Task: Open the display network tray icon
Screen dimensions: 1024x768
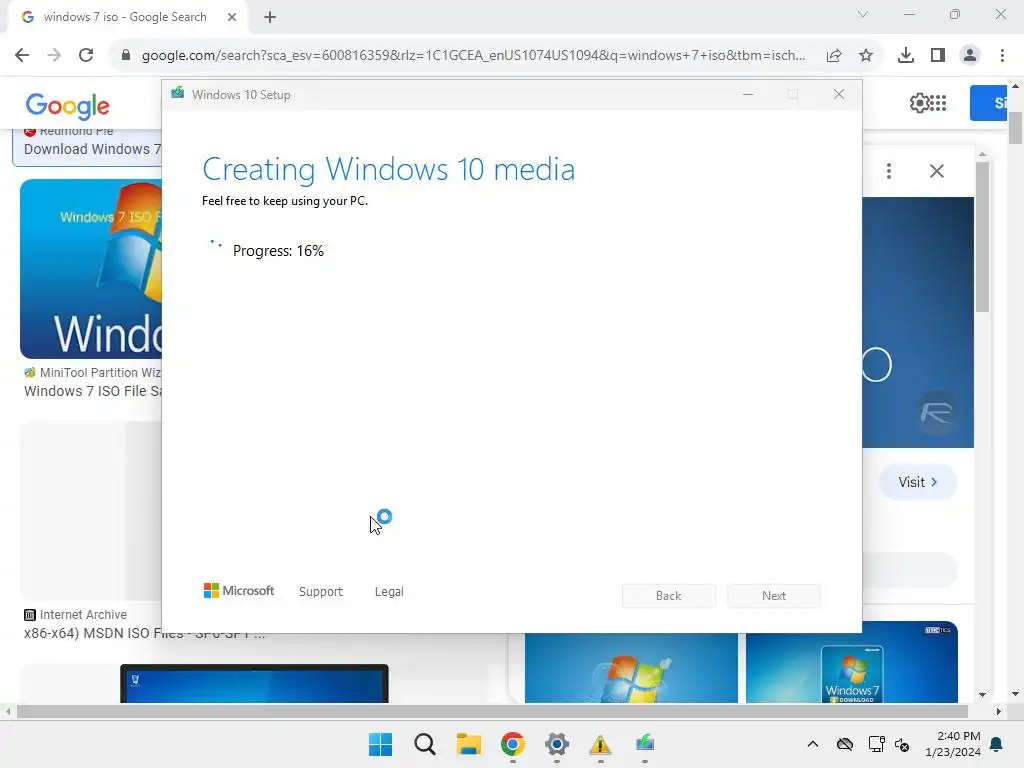Action: coord(876,744)
